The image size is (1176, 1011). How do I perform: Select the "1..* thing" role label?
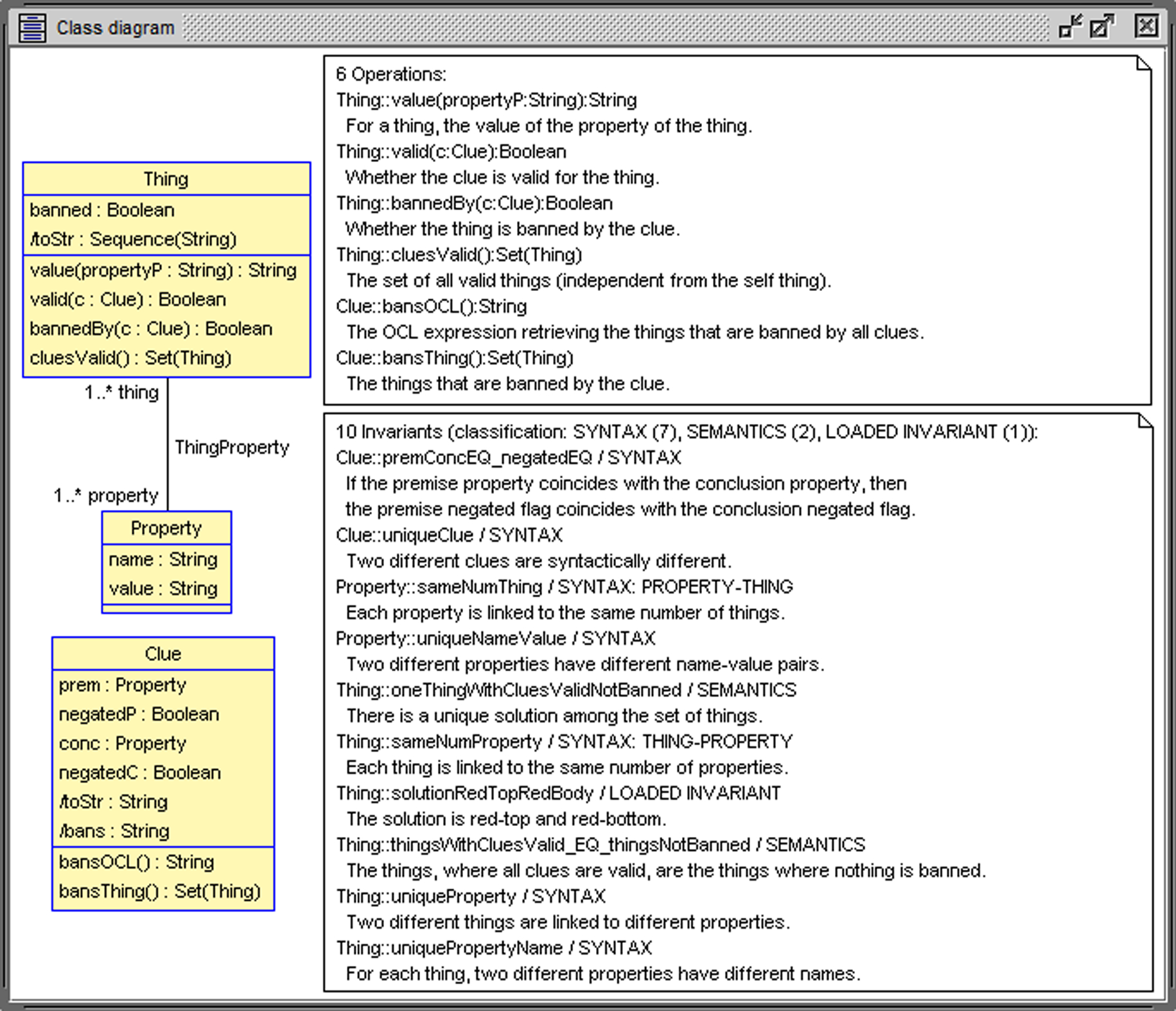coord(121,392)
